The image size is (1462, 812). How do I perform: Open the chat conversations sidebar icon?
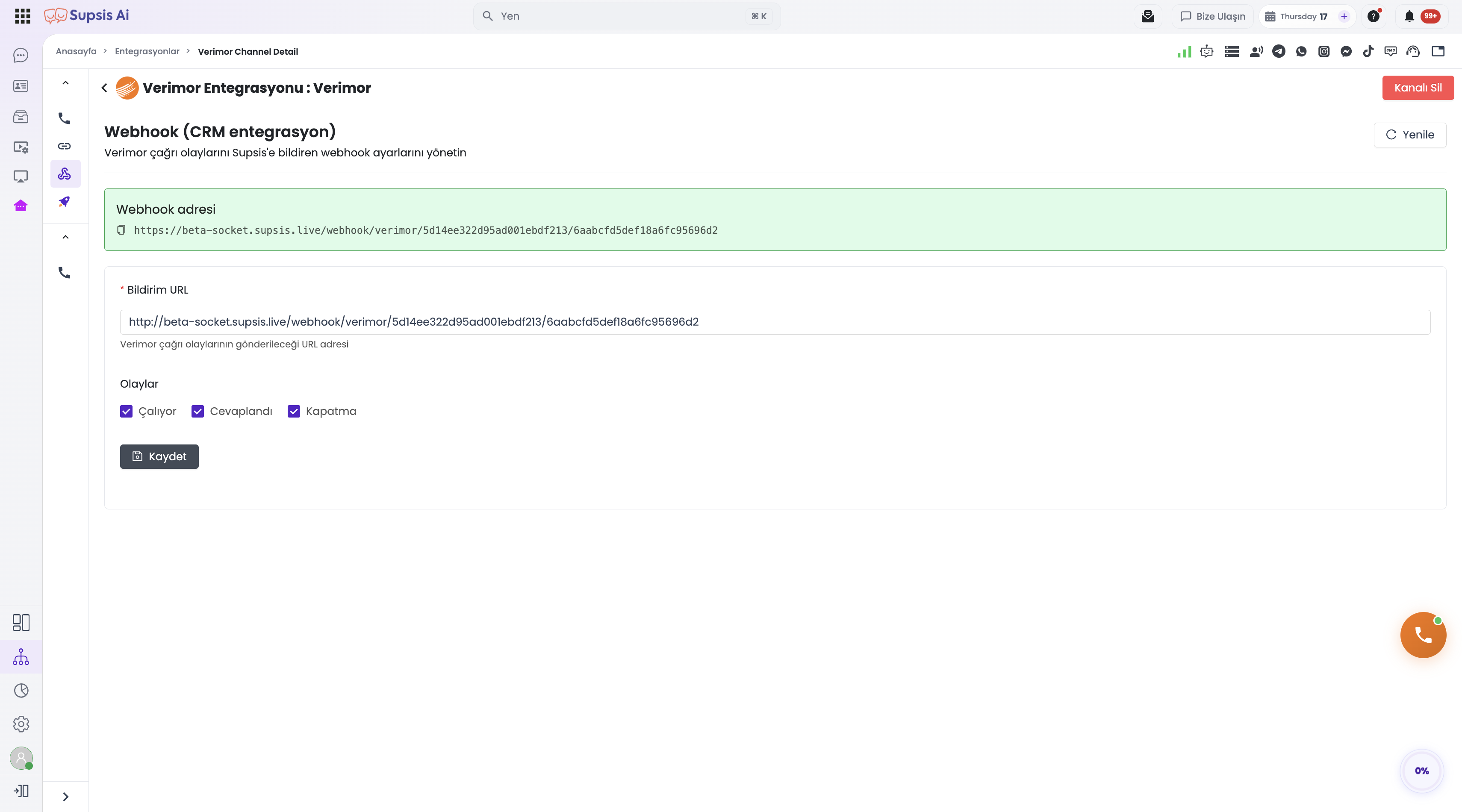(21, 56)
